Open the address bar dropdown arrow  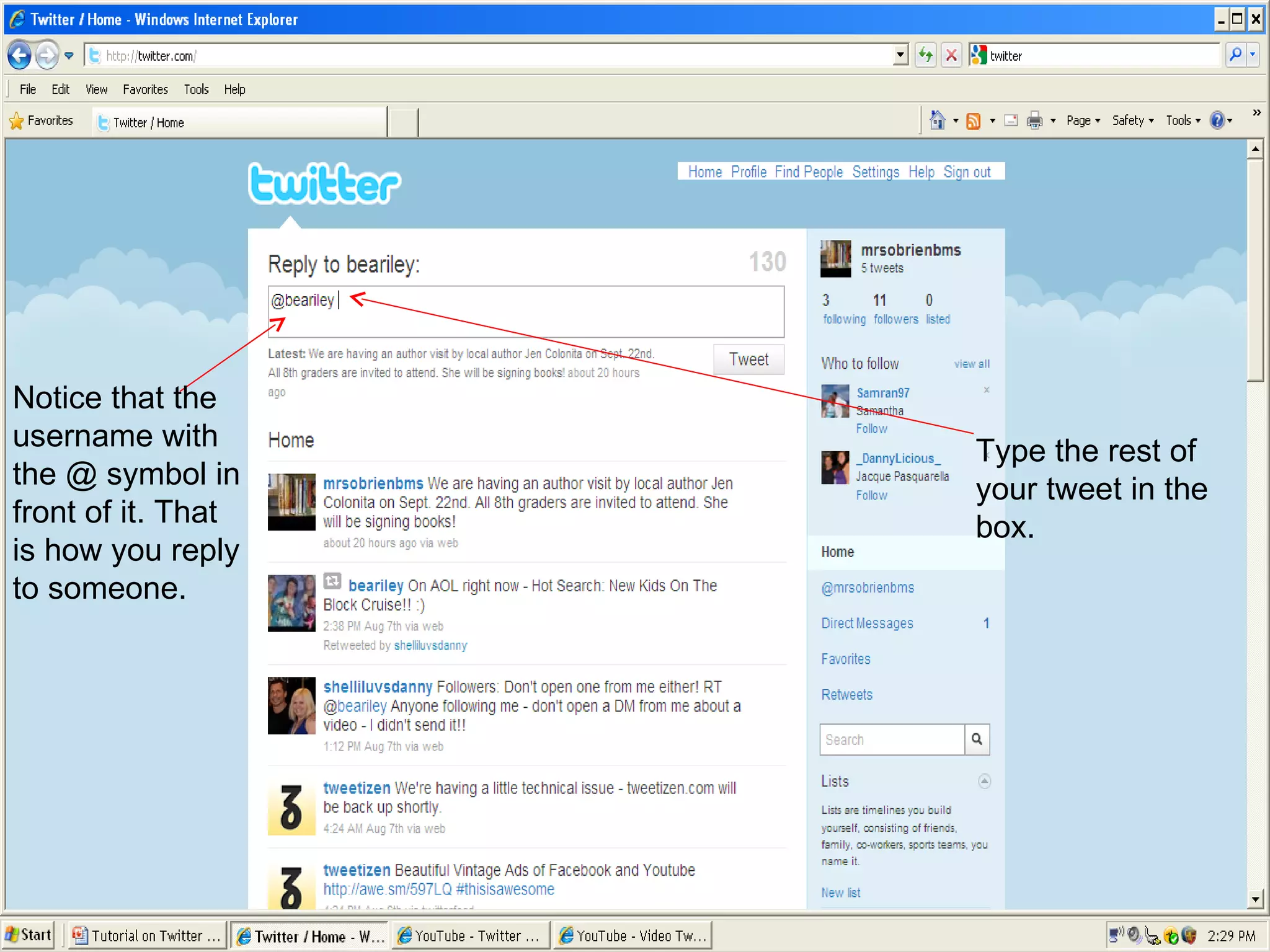tap(900, 56)
